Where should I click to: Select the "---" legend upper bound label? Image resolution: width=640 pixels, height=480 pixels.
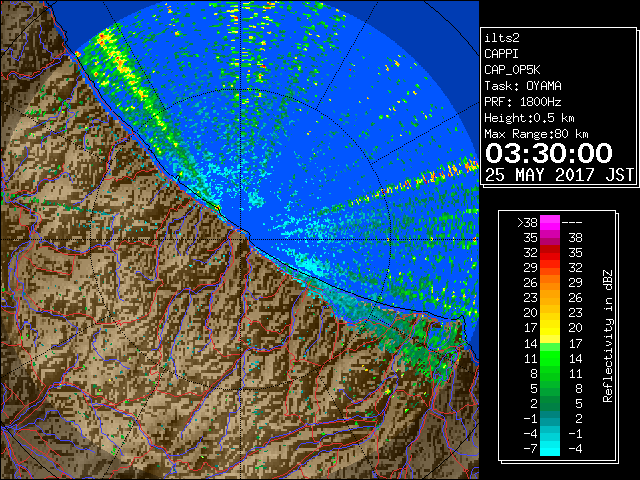[x=572, y=223]
